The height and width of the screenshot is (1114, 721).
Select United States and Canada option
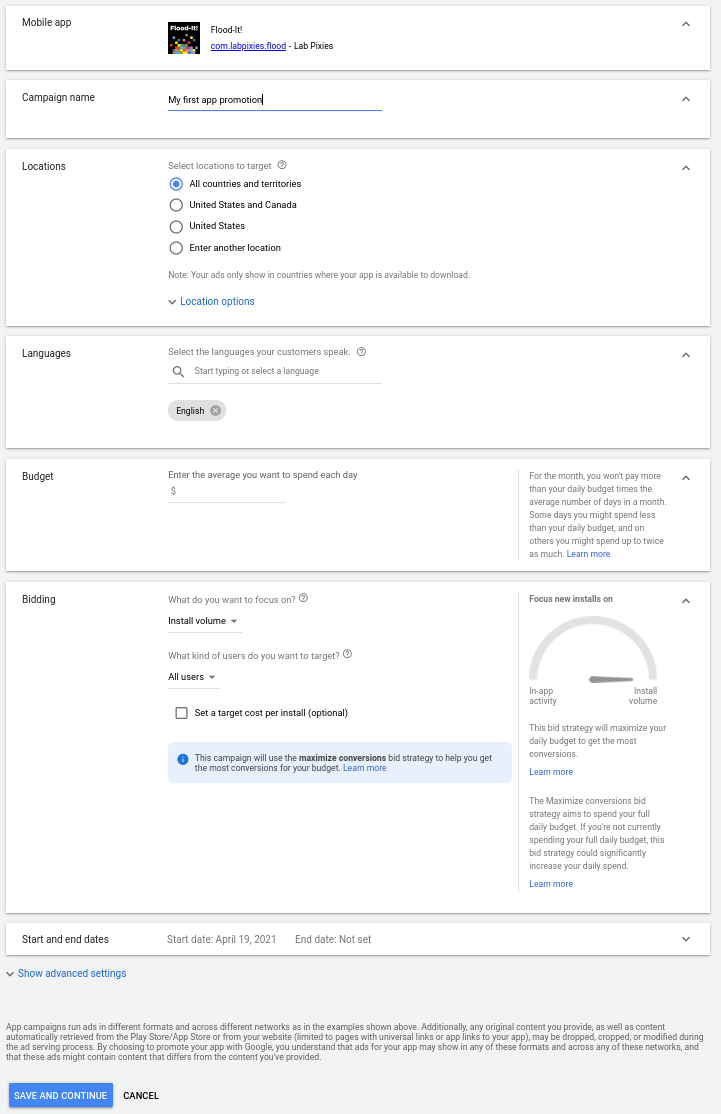(176, 205)
